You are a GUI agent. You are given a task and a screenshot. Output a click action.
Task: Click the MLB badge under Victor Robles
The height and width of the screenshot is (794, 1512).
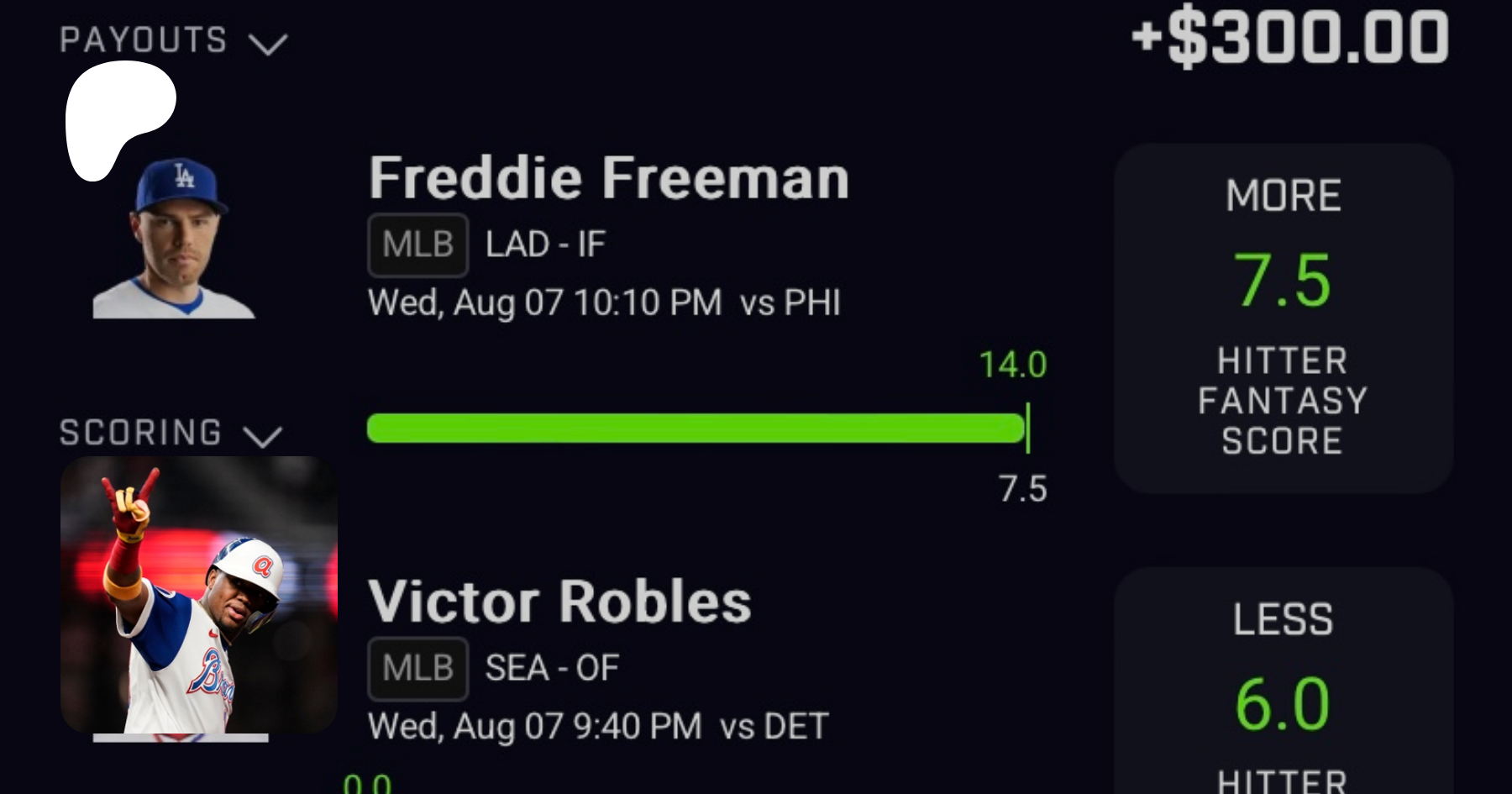(x=417, y=669)
